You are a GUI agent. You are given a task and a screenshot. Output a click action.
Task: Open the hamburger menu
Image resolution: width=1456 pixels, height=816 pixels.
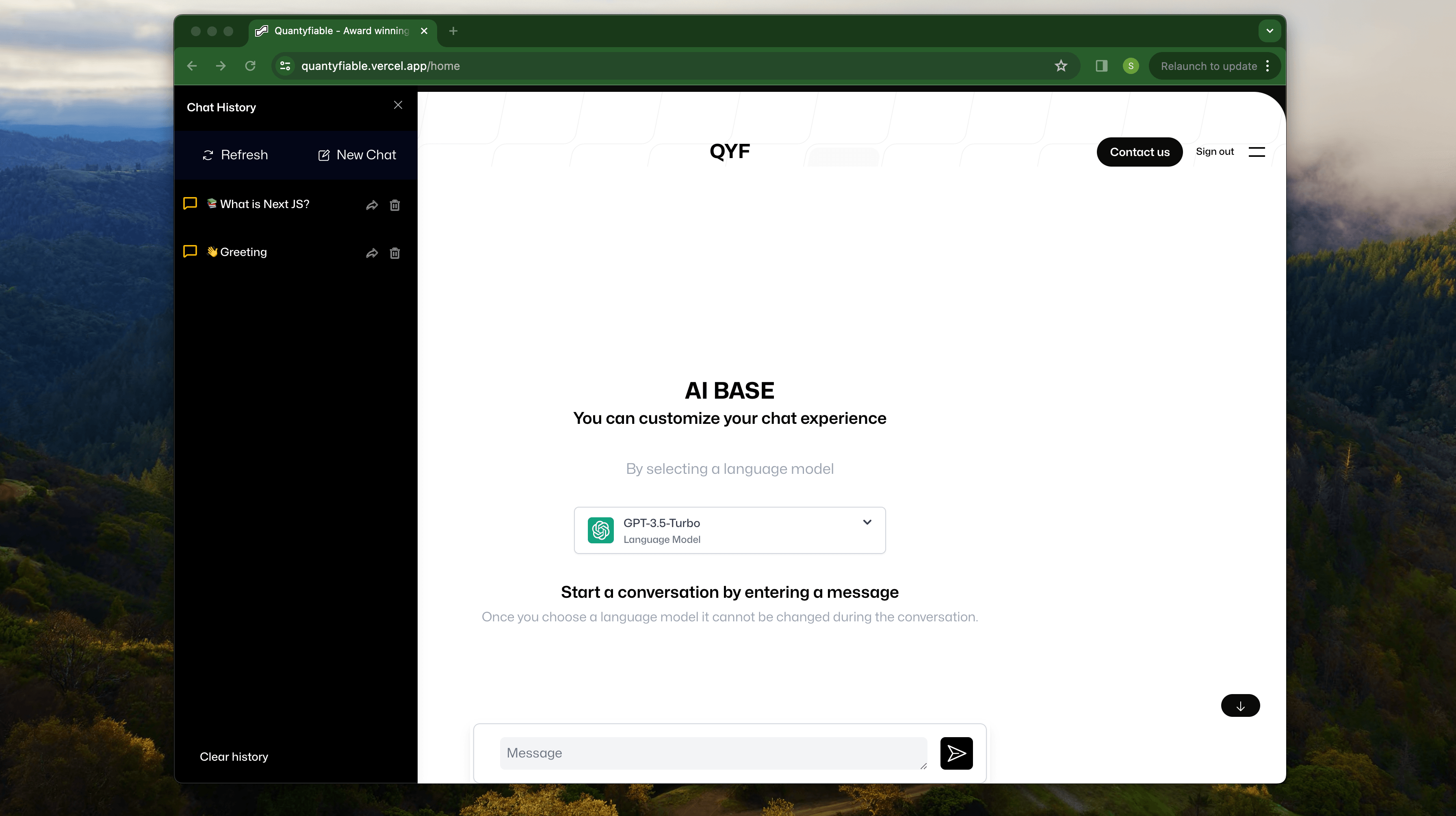tap(1257, 152)
